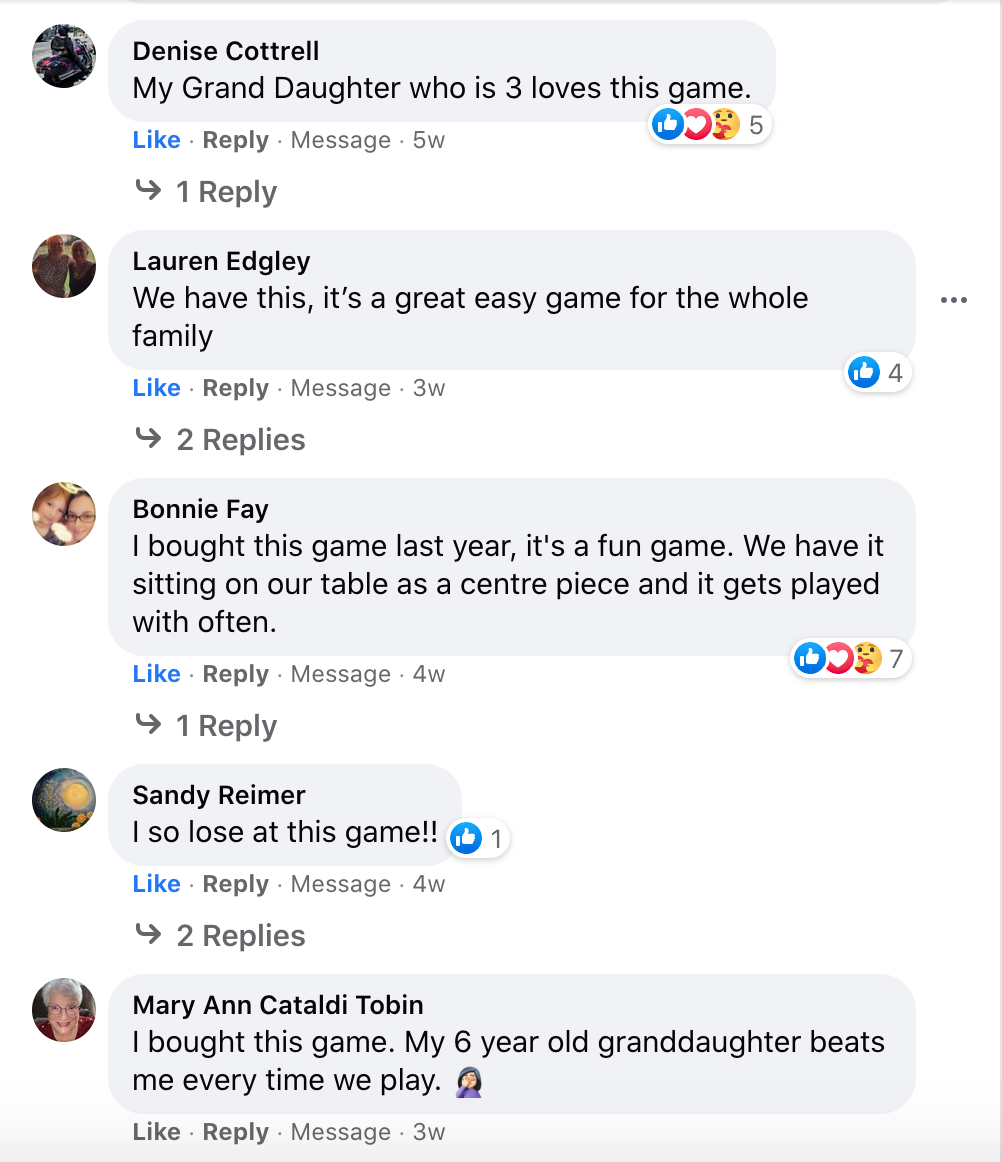This screenshot has width=1002, height=1162.
Task: Like Denise Cottrell's comment
Action: point(157,140)
